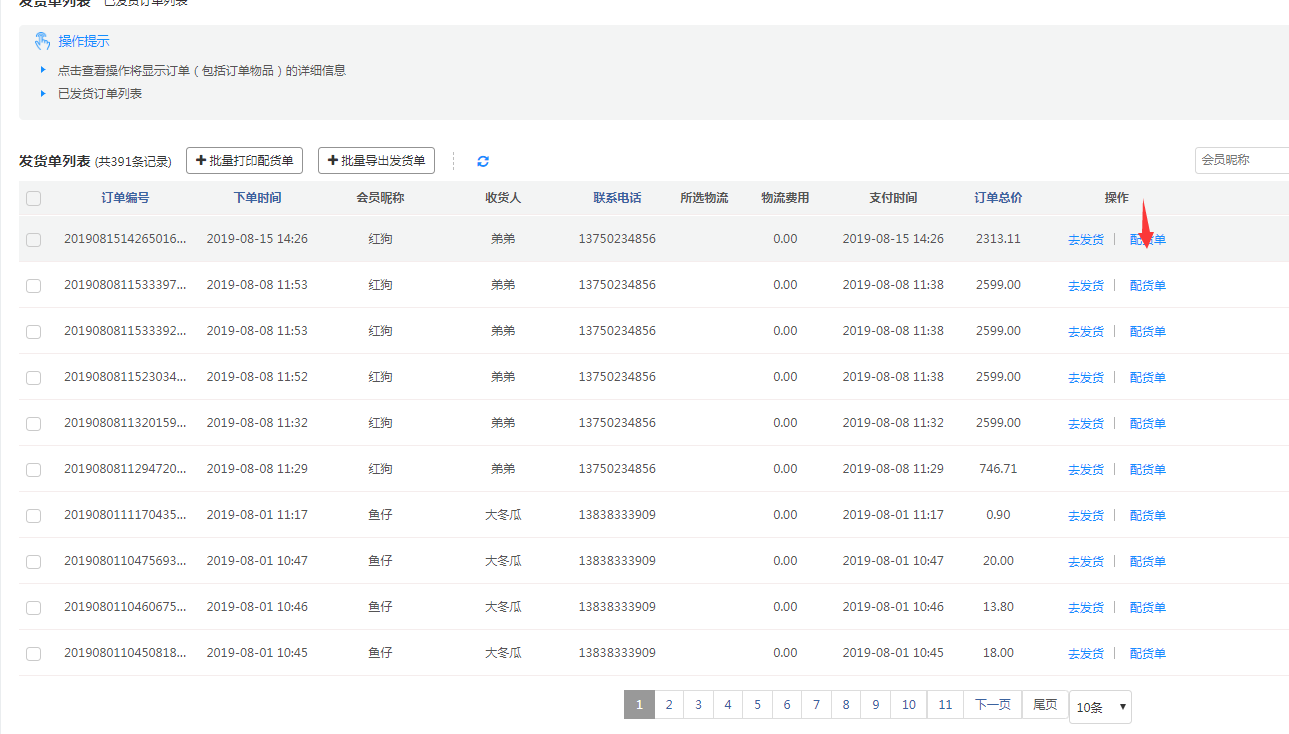
Task: Click the hand icon beside 操作提示
Action: [x=42, y=41]
